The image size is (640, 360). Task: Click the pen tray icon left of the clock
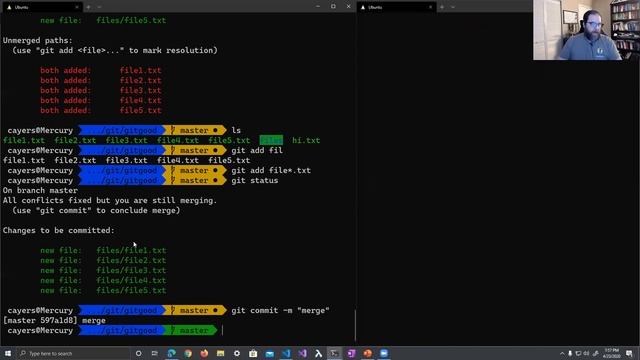click(x=596, y=353)
